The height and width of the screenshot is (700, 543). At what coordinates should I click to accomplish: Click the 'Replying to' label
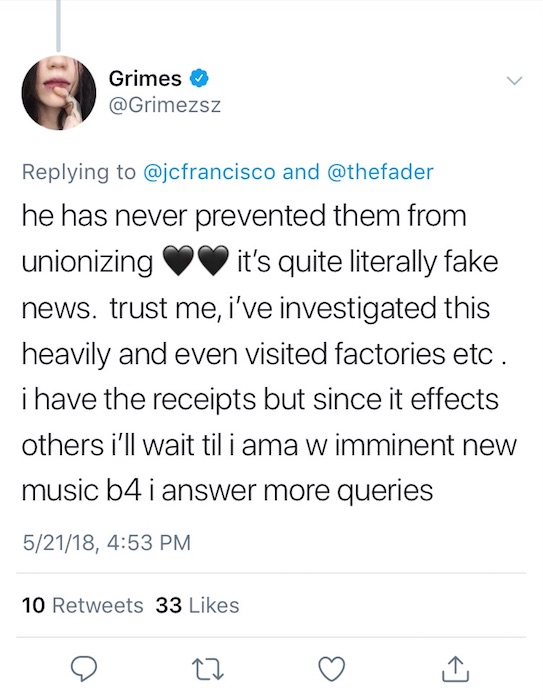click(79, 172)
